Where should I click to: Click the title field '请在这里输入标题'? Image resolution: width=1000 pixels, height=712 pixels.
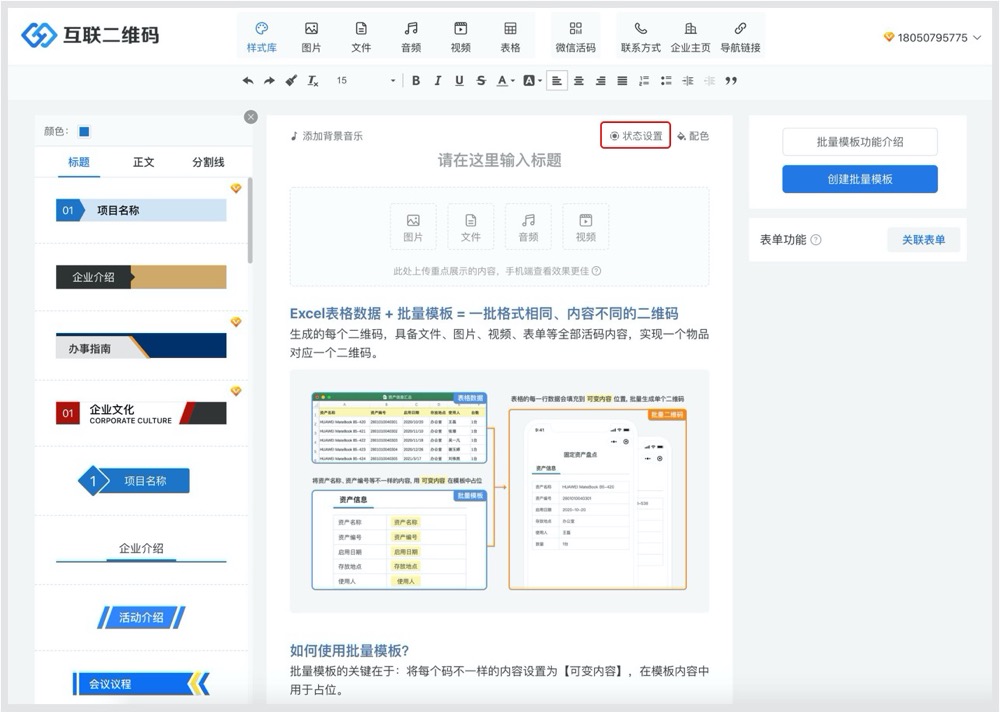coord(499,160)
